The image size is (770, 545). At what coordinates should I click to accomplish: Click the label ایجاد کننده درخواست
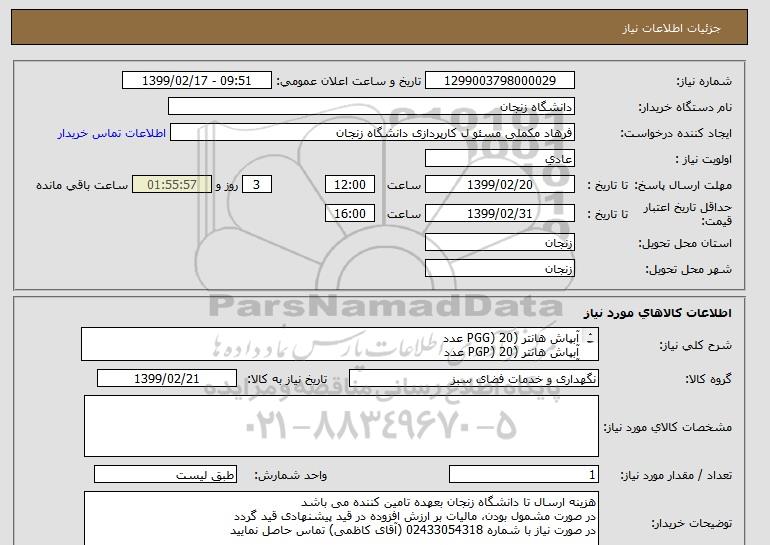tap(676, 133)
